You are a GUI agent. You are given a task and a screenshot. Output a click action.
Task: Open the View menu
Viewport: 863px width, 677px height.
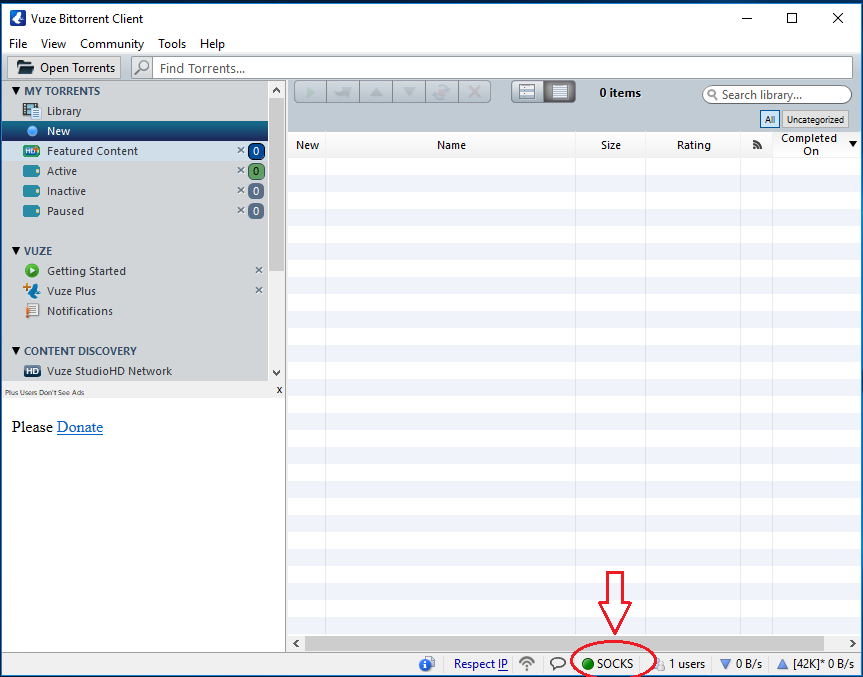[x=53, y=43]
